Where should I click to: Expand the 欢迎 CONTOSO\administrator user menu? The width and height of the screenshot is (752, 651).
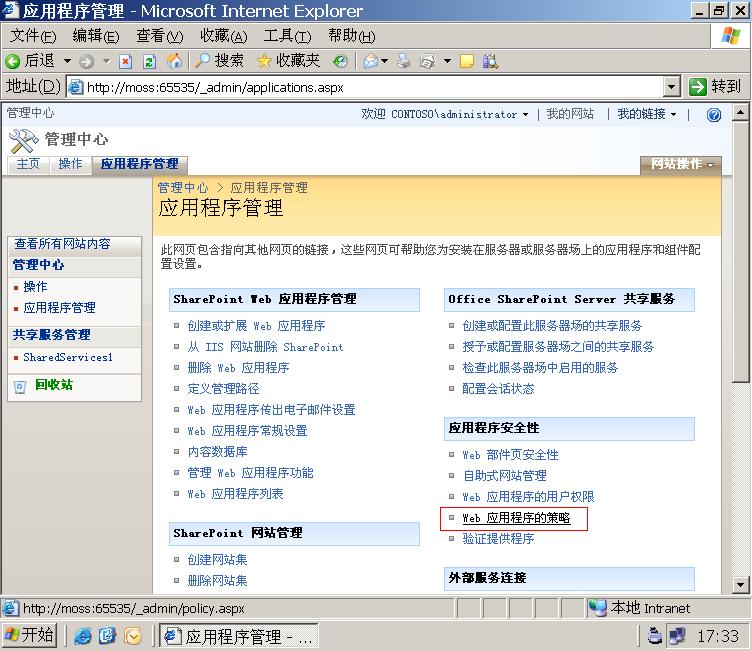[445, 114]
